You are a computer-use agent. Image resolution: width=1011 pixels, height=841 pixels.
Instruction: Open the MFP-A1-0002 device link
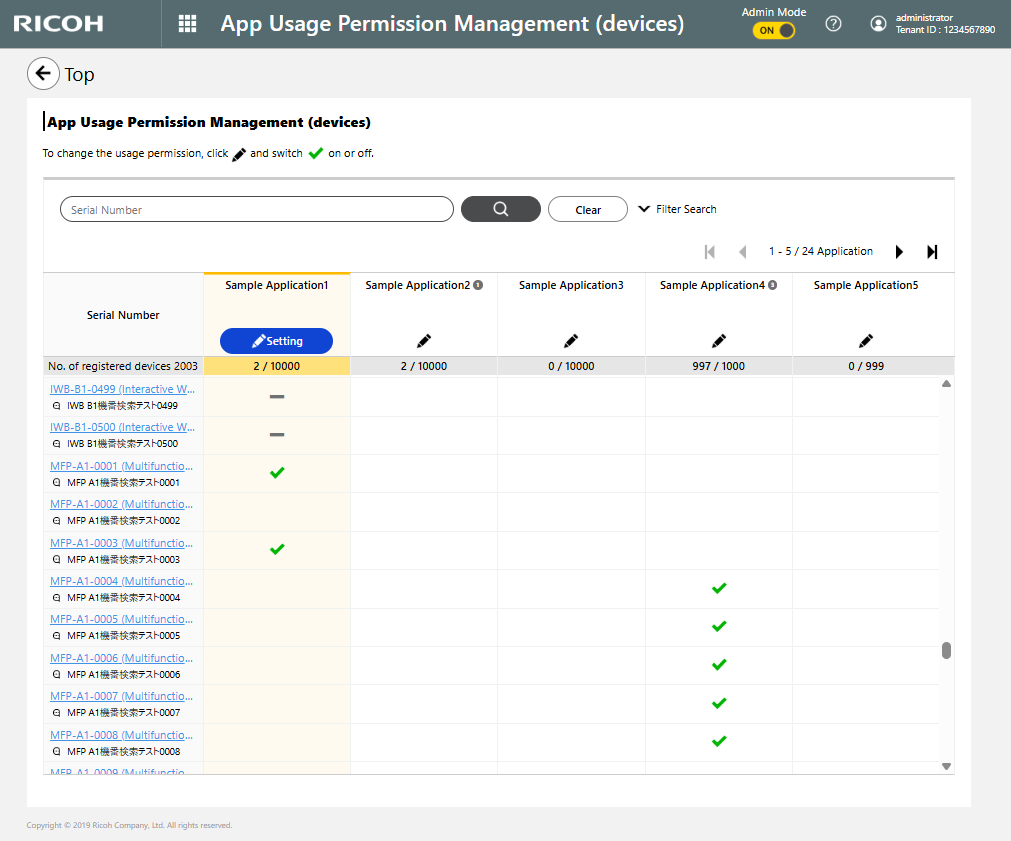[x=121, y=504]
